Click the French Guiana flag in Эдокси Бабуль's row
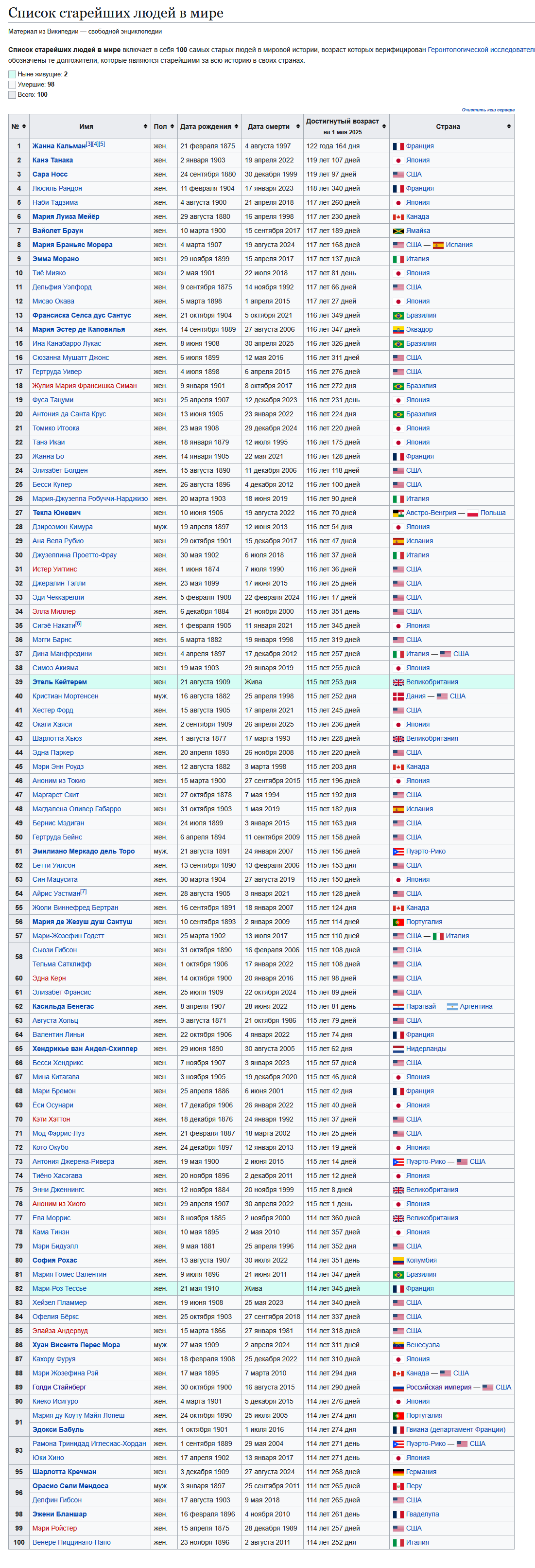The height and width of the screenshot is (1568, 535). click(x=398, y=1430)
